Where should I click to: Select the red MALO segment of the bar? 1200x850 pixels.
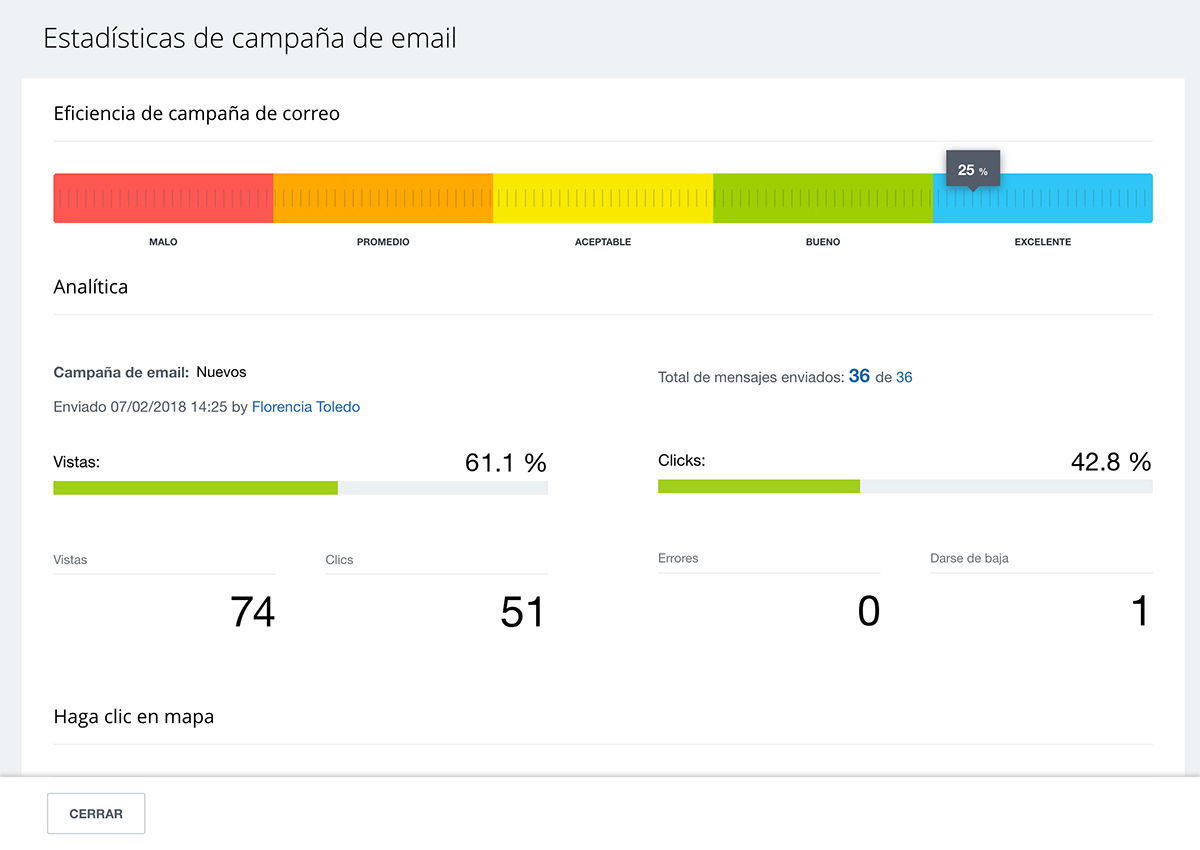click(x=163, y=198)
